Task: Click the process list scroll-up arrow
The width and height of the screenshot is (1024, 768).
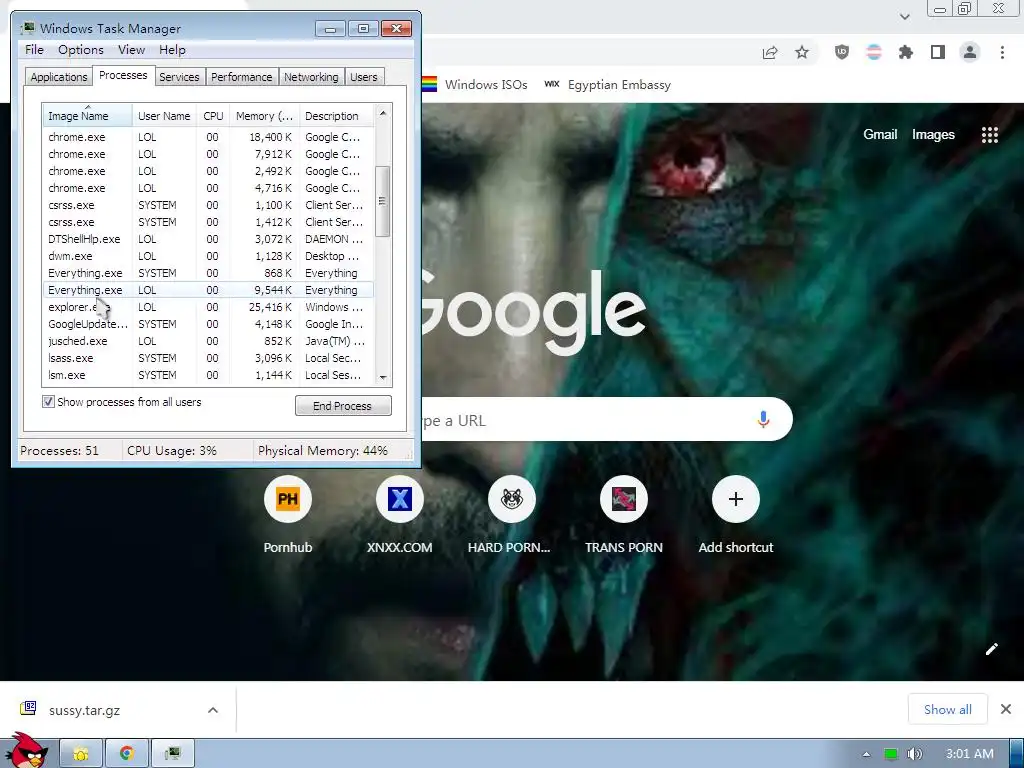Action: pyautogui.click(x=383, y=113)
